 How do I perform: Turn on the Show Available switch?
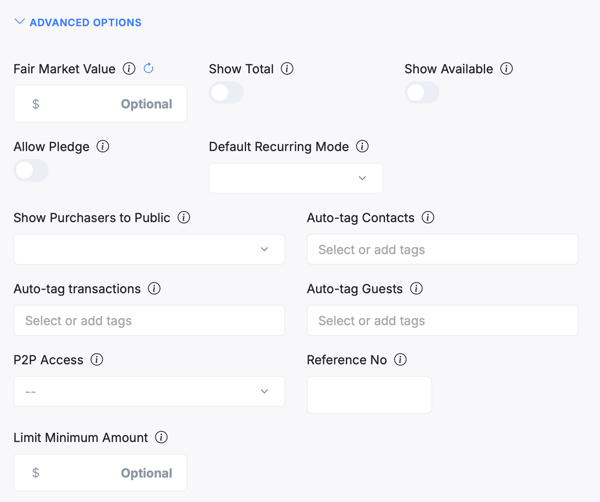422,93
